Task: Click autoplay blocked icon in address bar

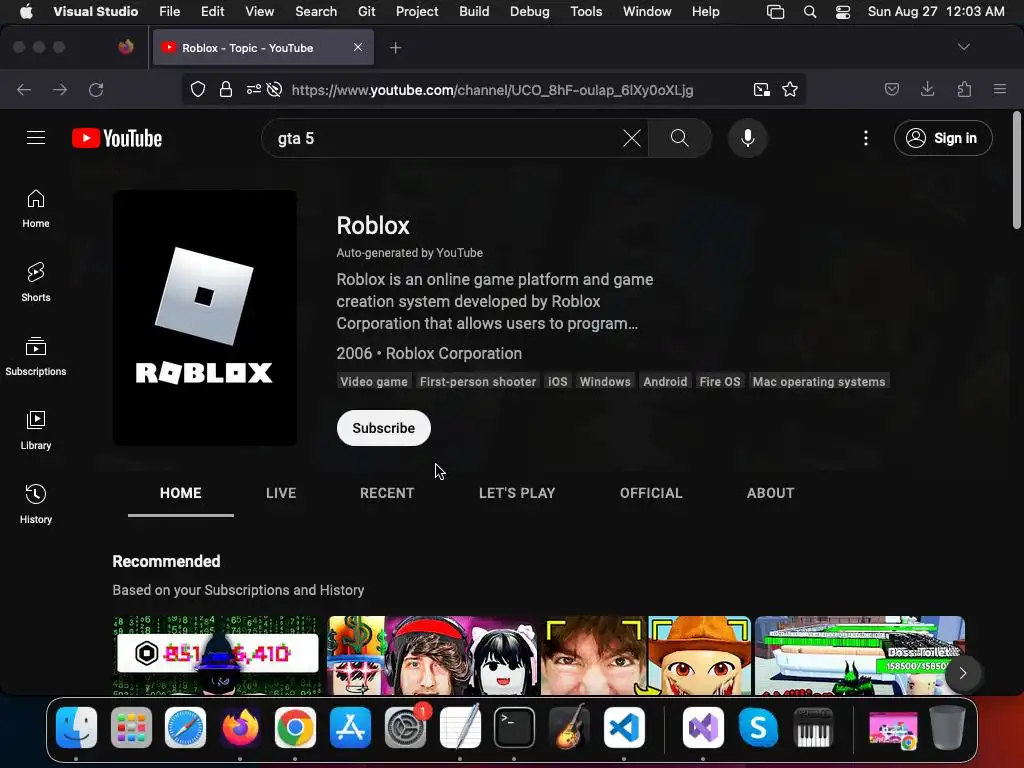Action: click(275, 89)
